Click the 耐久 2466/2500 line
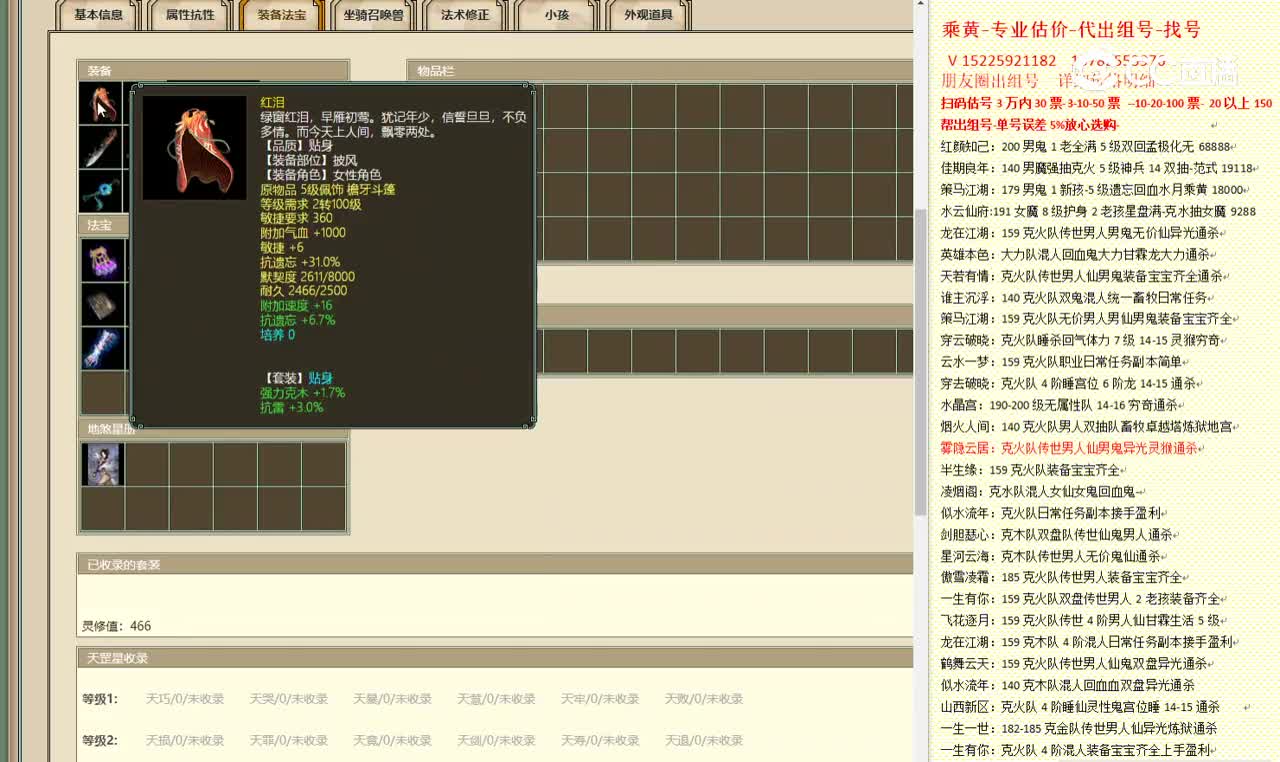This screenshot has width=1280, height=762. coord(303,291)
